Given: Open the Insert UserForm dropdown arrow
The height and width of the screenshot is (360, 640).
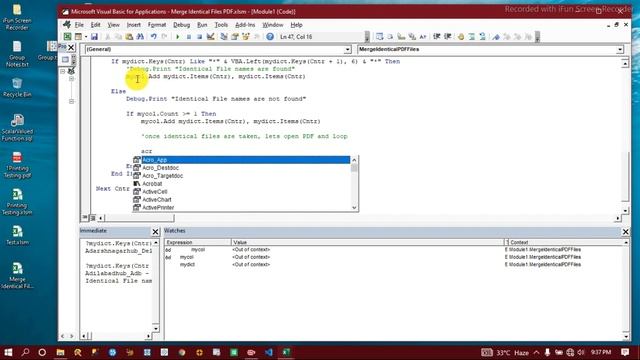Looking at the screenshot, I should point(86,37).
